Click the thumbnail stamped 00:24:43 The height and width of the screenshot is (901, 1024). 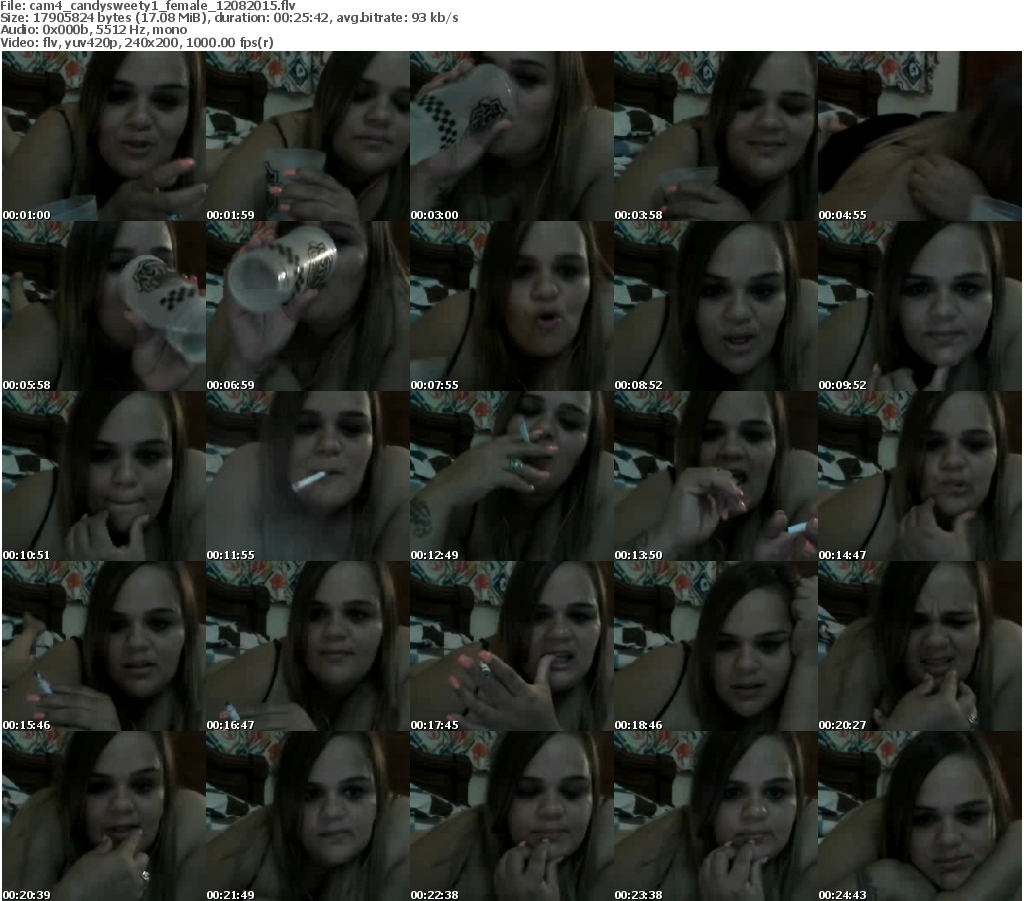click(920, 816)
